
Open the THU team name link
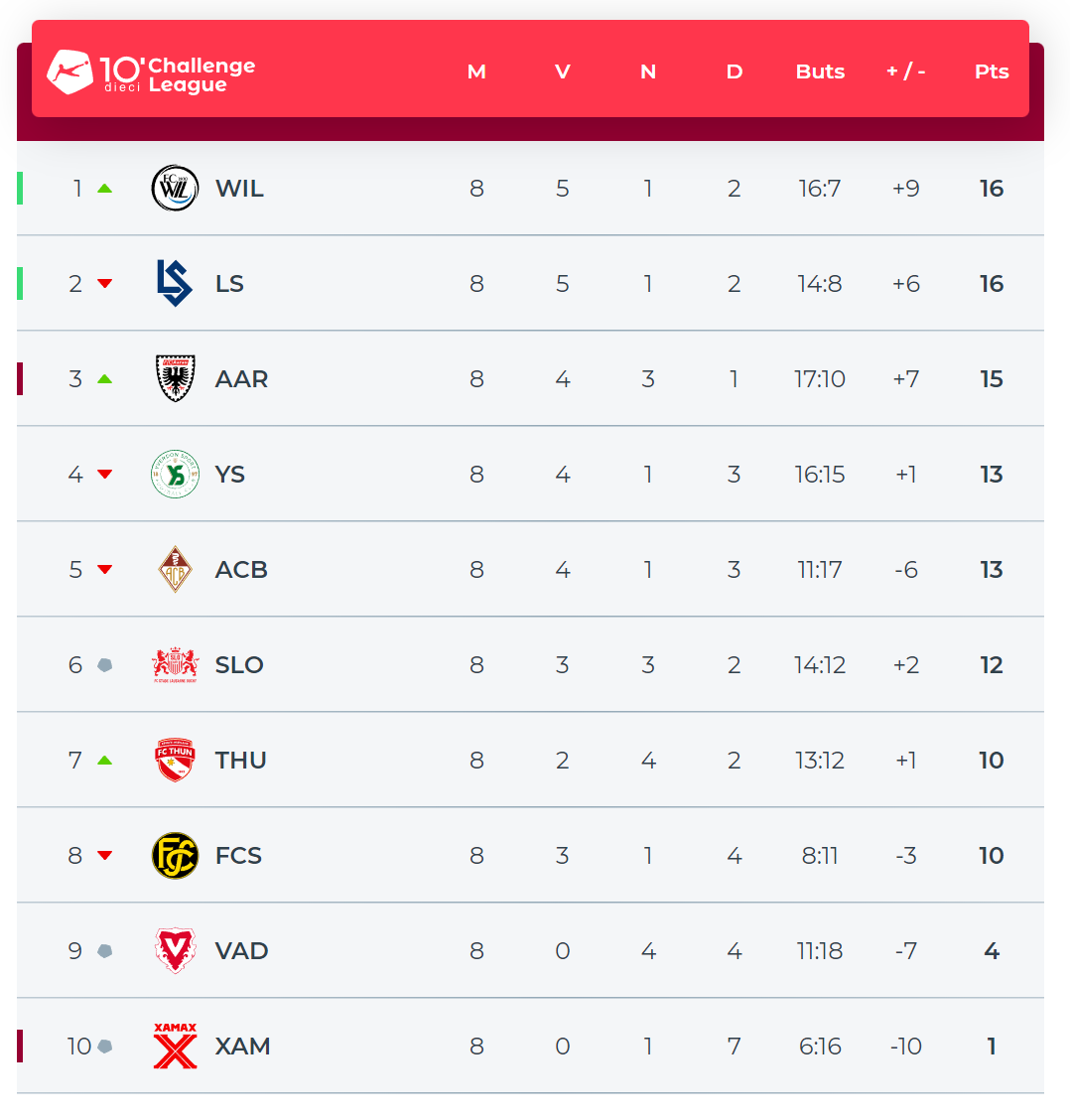click(x=241, y=760)
